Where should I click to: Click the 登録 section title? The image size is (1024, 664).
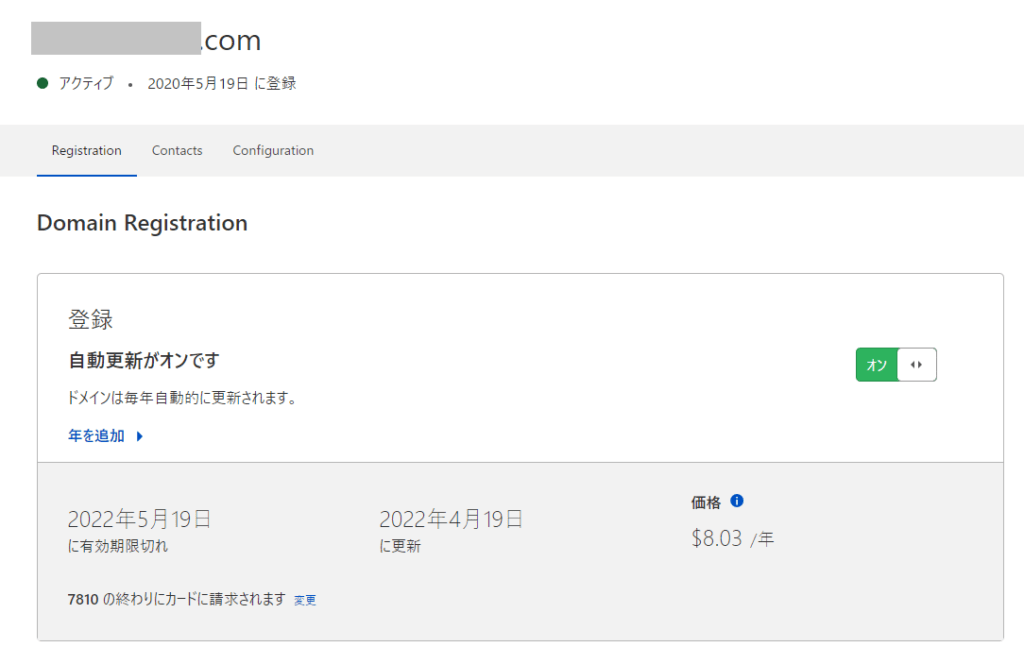click(90, 320)
